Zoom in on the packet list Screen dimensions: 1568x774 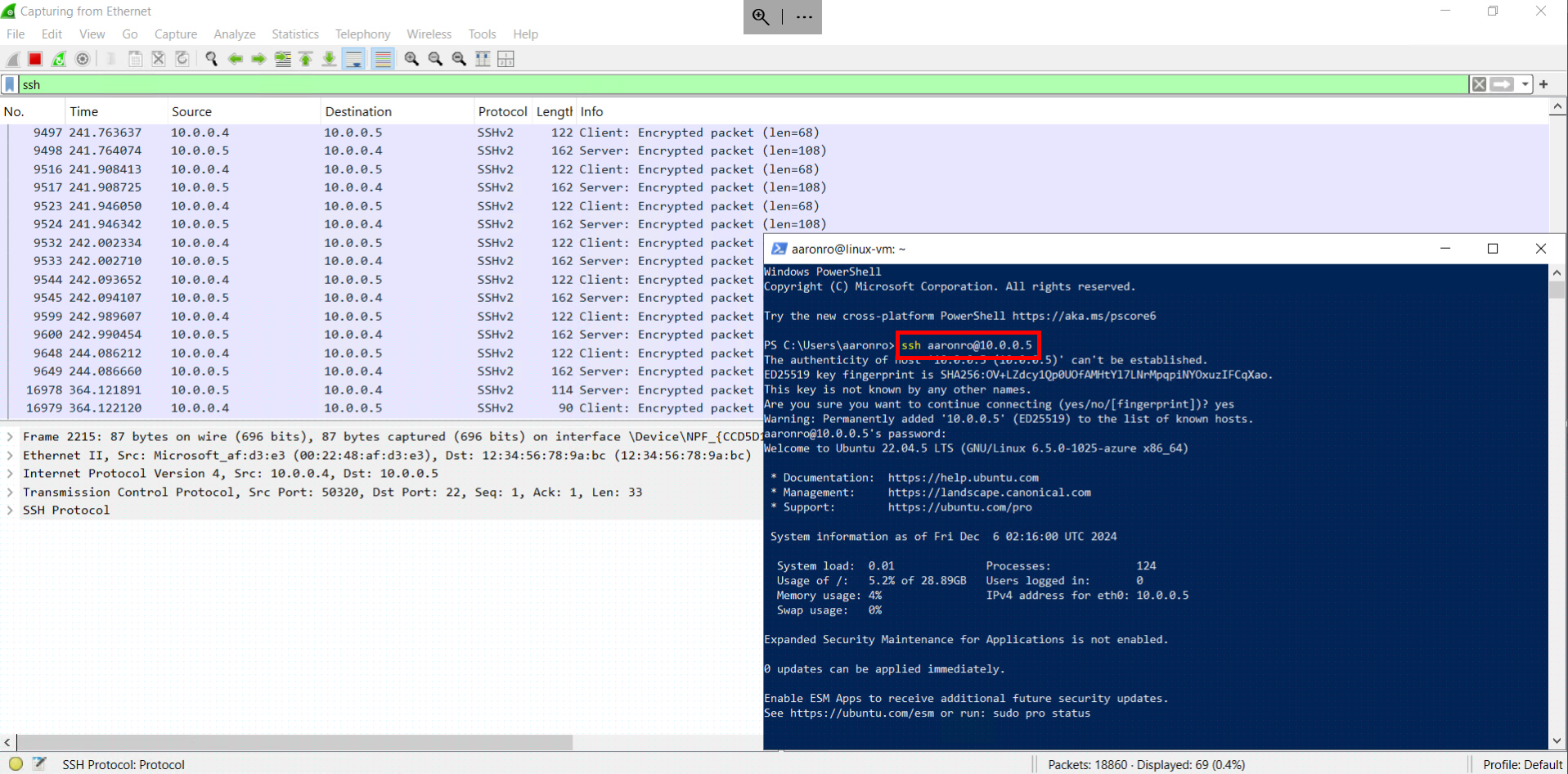[x=411, y=58]
